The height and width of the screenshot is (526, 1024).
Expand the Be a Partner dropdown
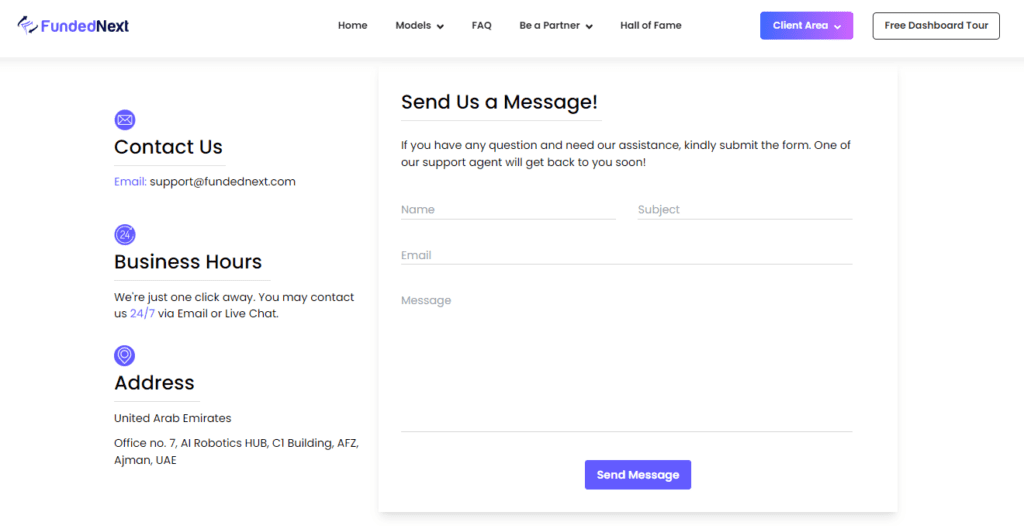(556, 25)
